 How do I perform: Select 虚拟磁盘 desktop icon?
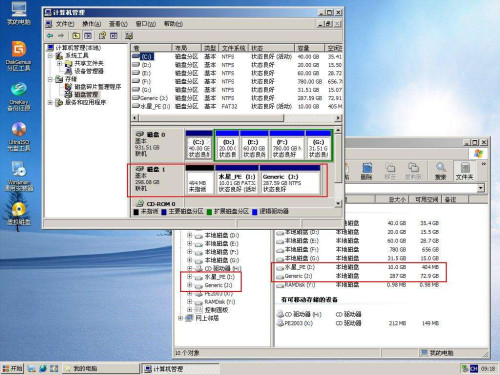click(x=19, y=213)
